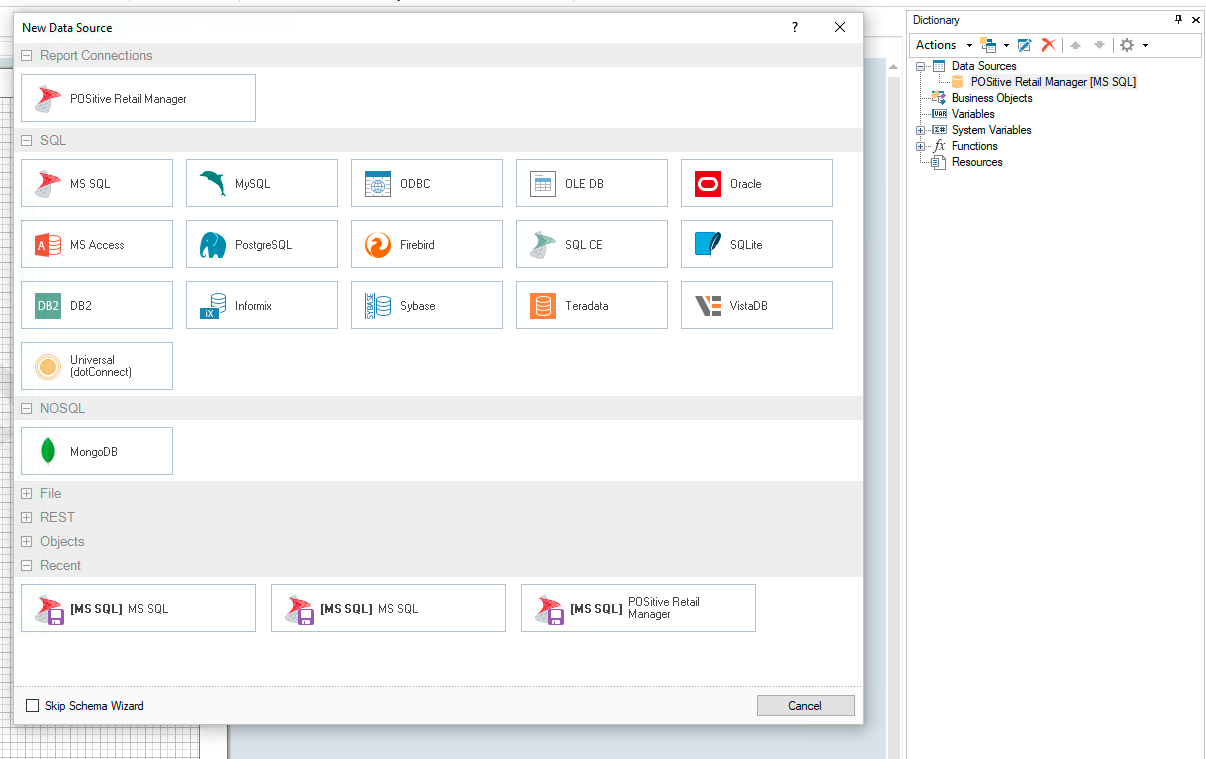Select the PostgreSQL data source
This screenshot has width=1206, height=759.
(x=262, y=244)
